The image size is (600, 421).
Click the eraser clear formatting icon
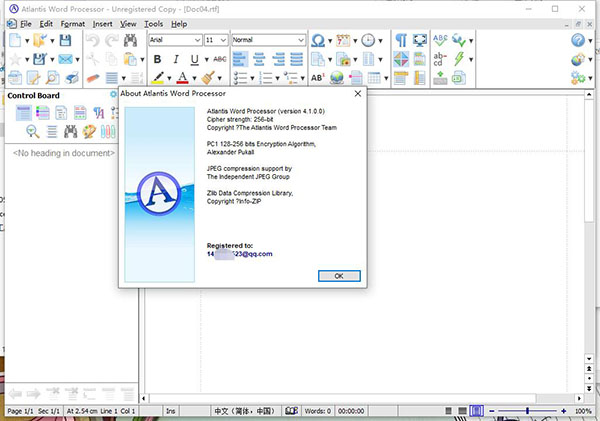(93, 78)
